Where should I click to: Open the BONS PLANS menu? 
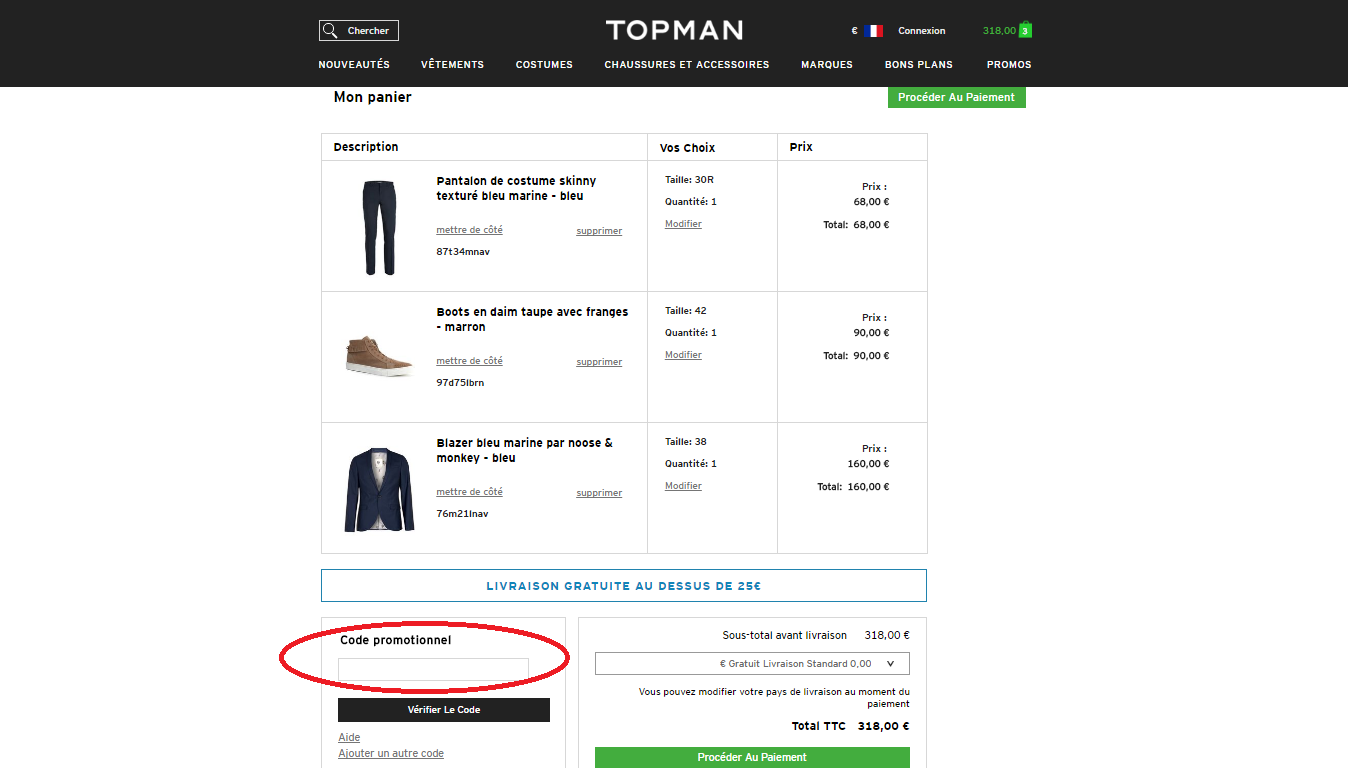pyautogui.click(x=919, y=65)
